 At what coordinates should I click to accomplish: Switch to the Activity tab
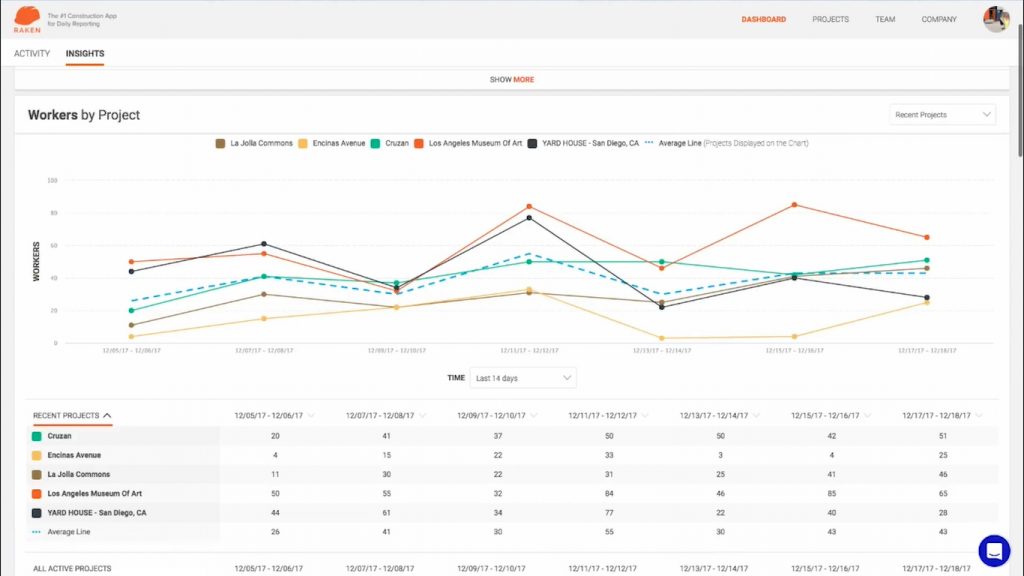point(31,53)
